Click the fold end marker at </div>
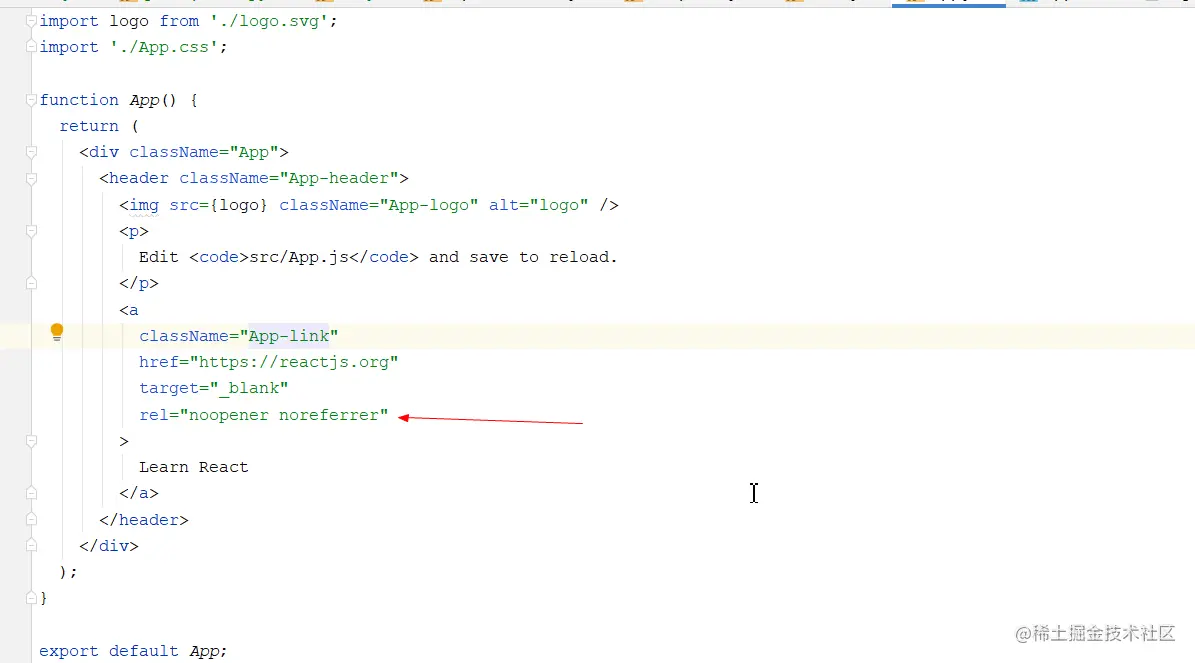 coord(31,546)
